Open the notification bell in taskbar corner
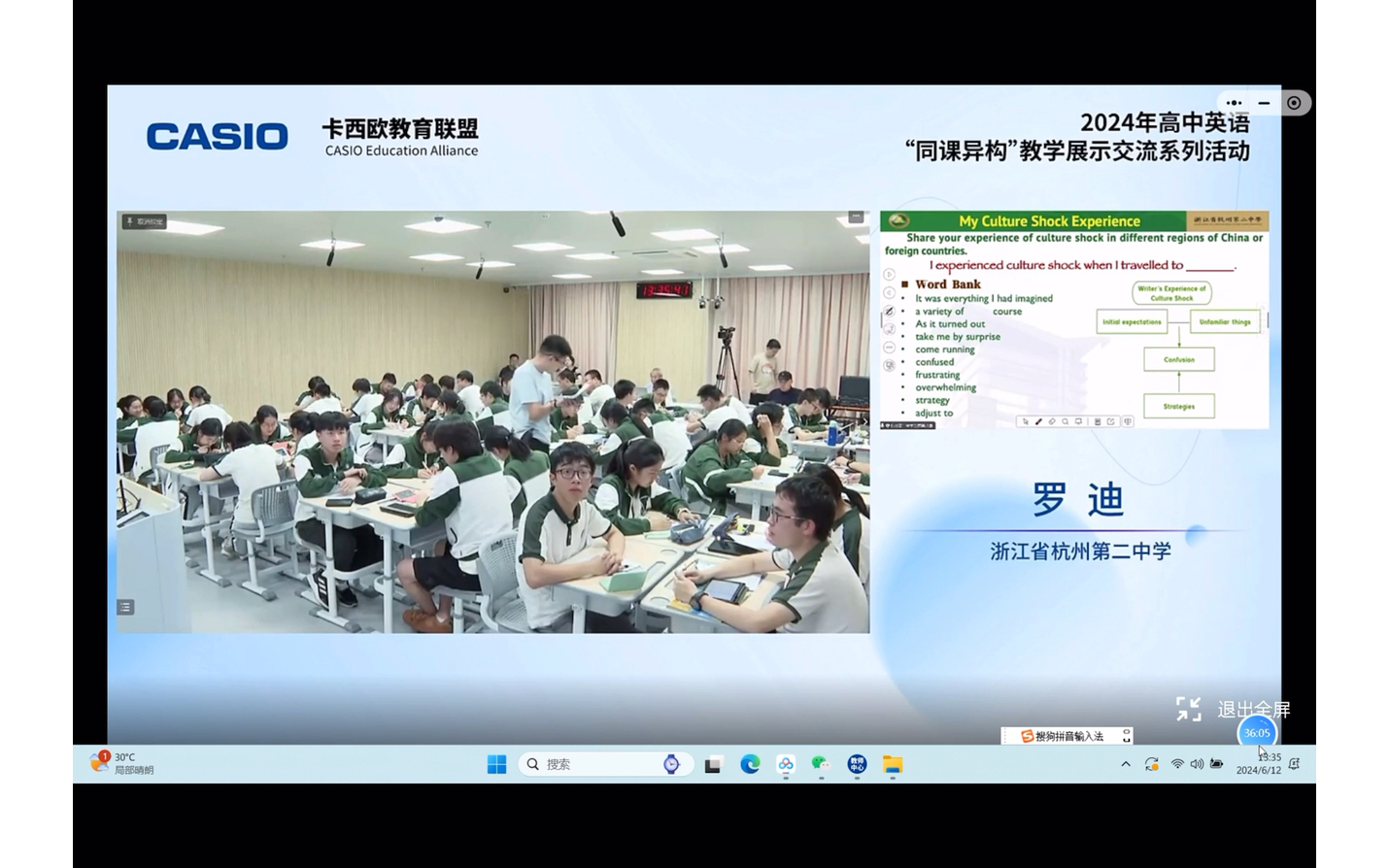Image resolution: width=1389 pixels, height=868 pixels. (1294, 765)
